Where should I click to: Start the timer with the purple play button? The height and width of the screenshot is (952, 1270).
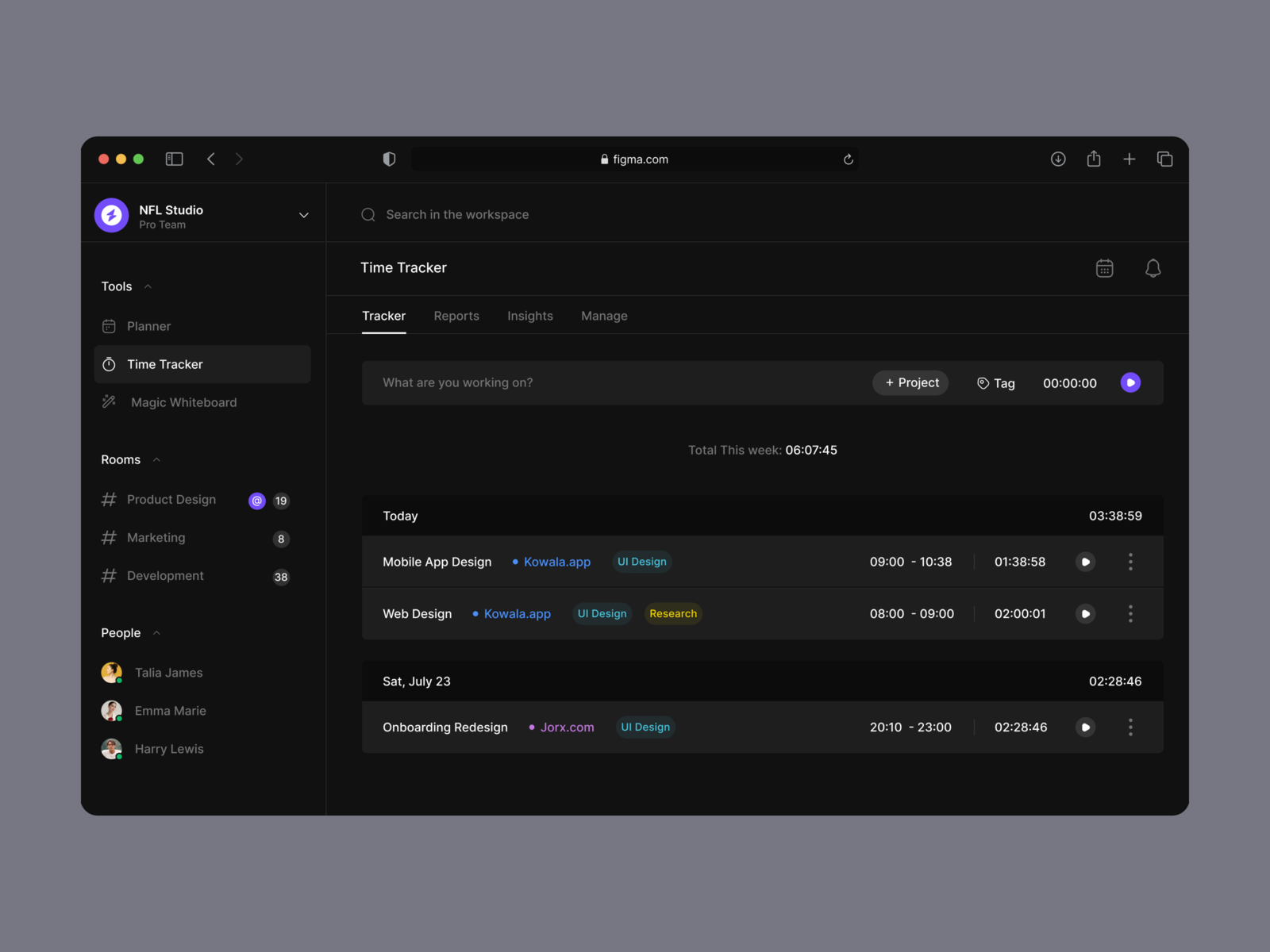(x=1130, y=382)
